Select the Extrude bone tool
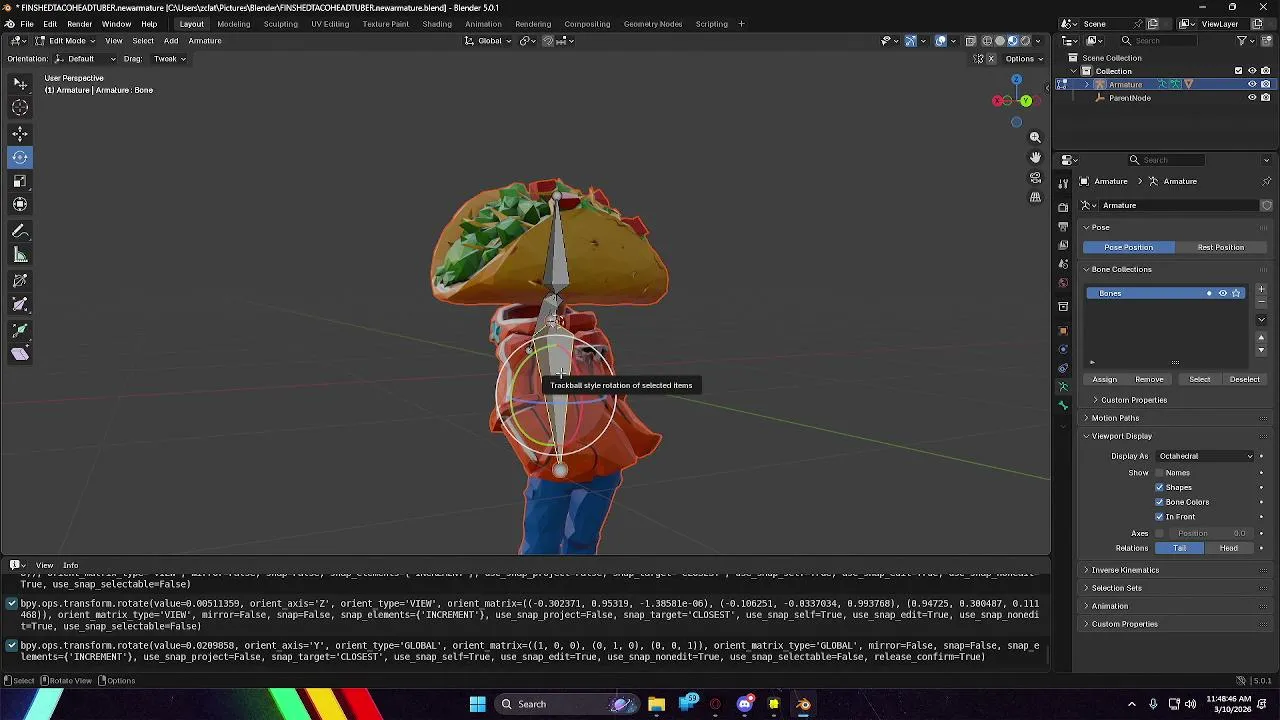 (20, 329)
